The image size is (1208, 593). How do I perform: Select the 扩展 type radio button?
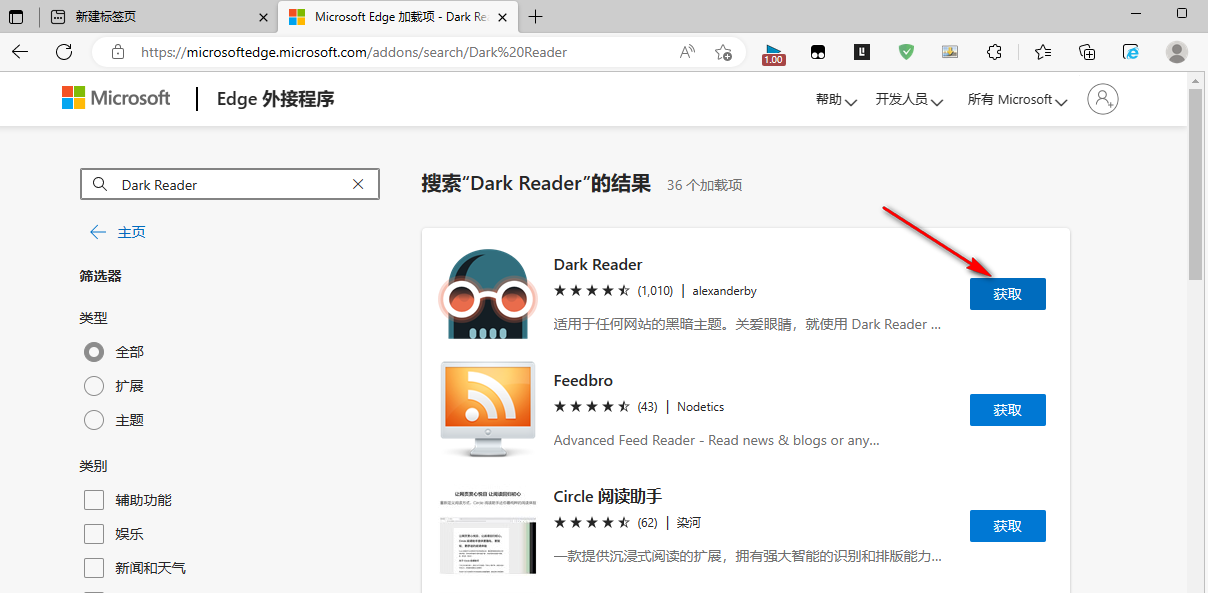pyautogui.click(x=94, y=386)
